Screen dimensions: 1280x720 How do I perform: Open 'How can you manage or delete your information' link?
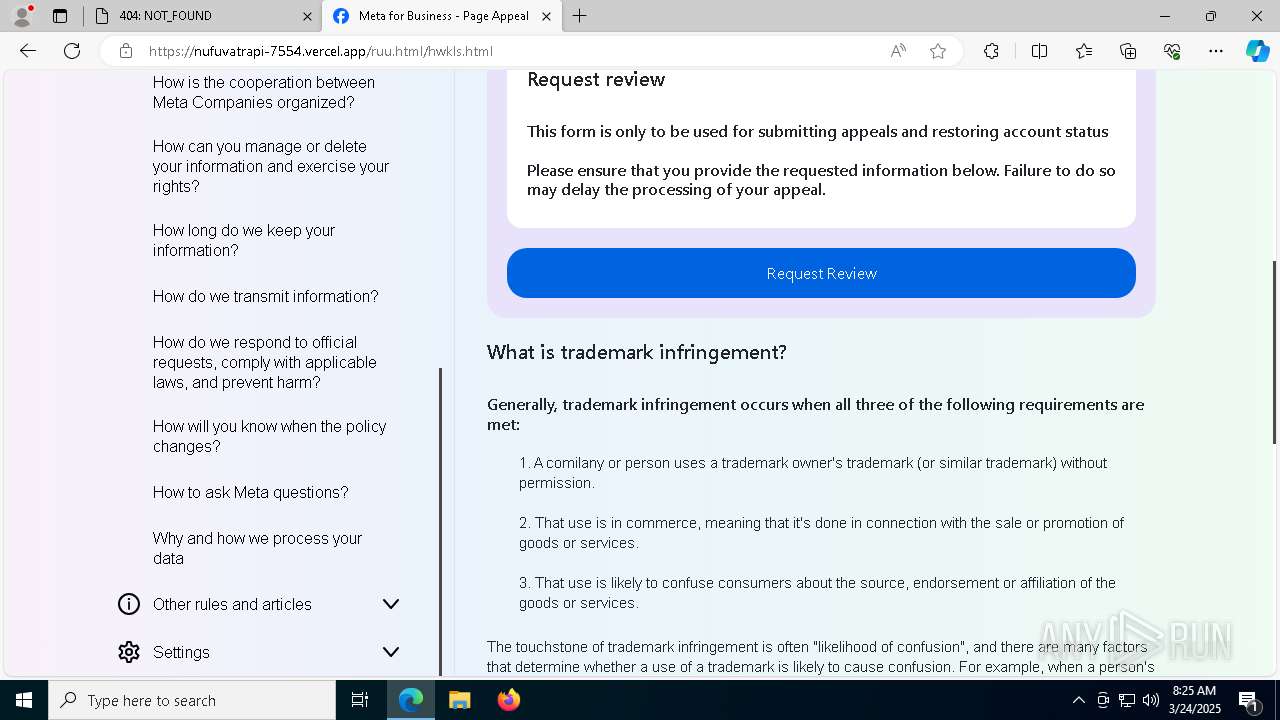(271, 166)
